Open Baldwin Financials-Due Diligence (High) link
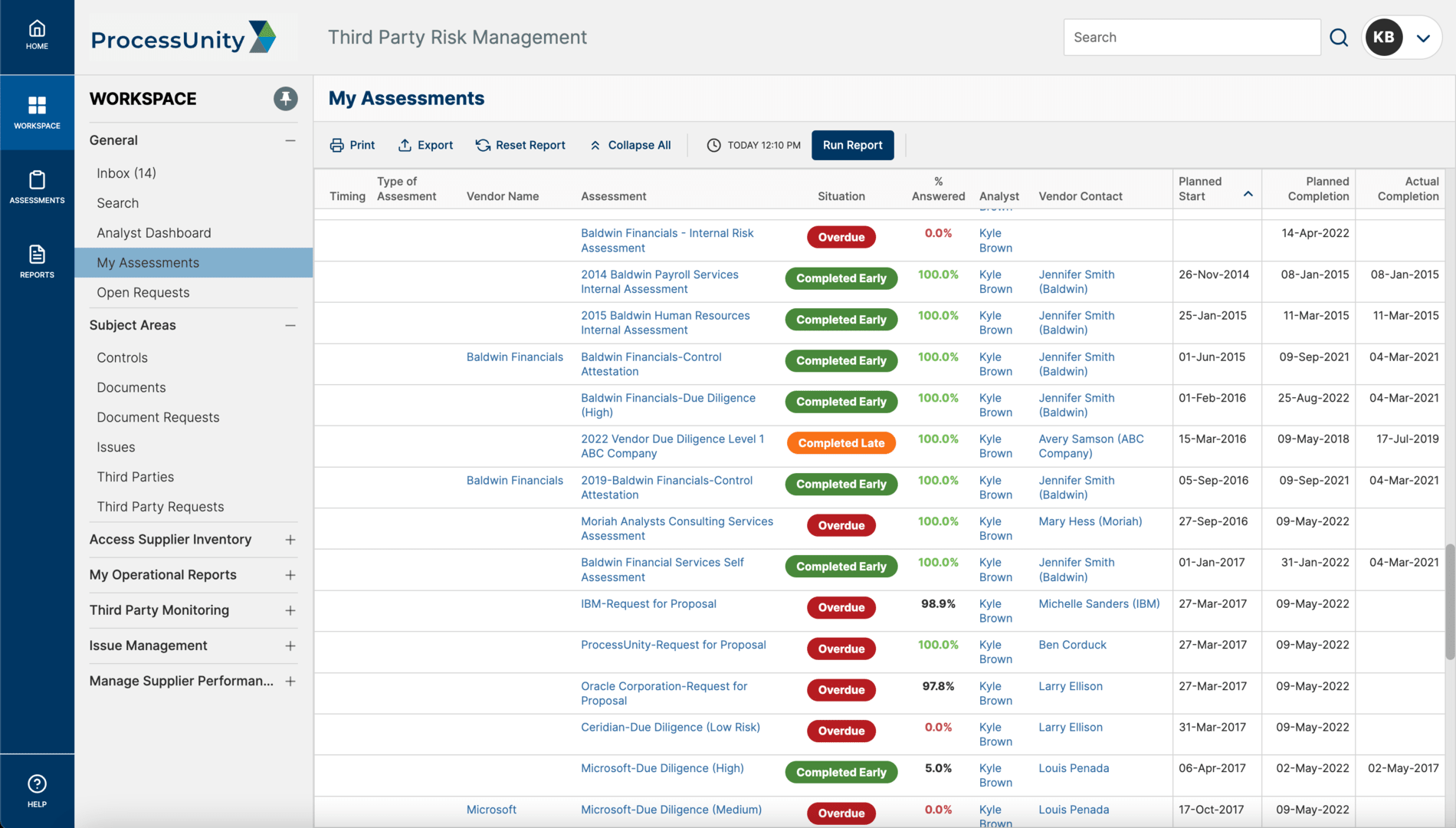The height and width of the screenshot is (828, 1456). point(667,405)
